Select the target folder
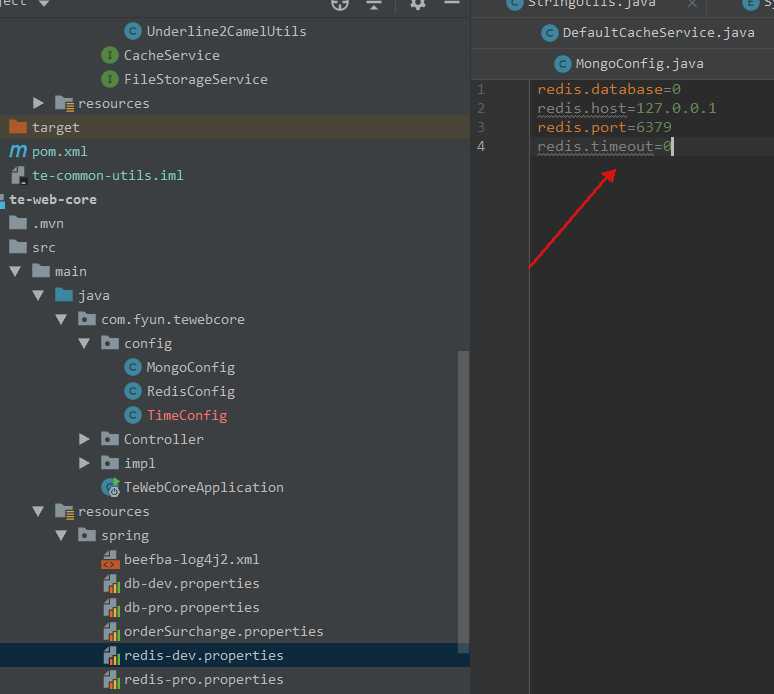This screenshot has height=694, width=774. point(55,127)
